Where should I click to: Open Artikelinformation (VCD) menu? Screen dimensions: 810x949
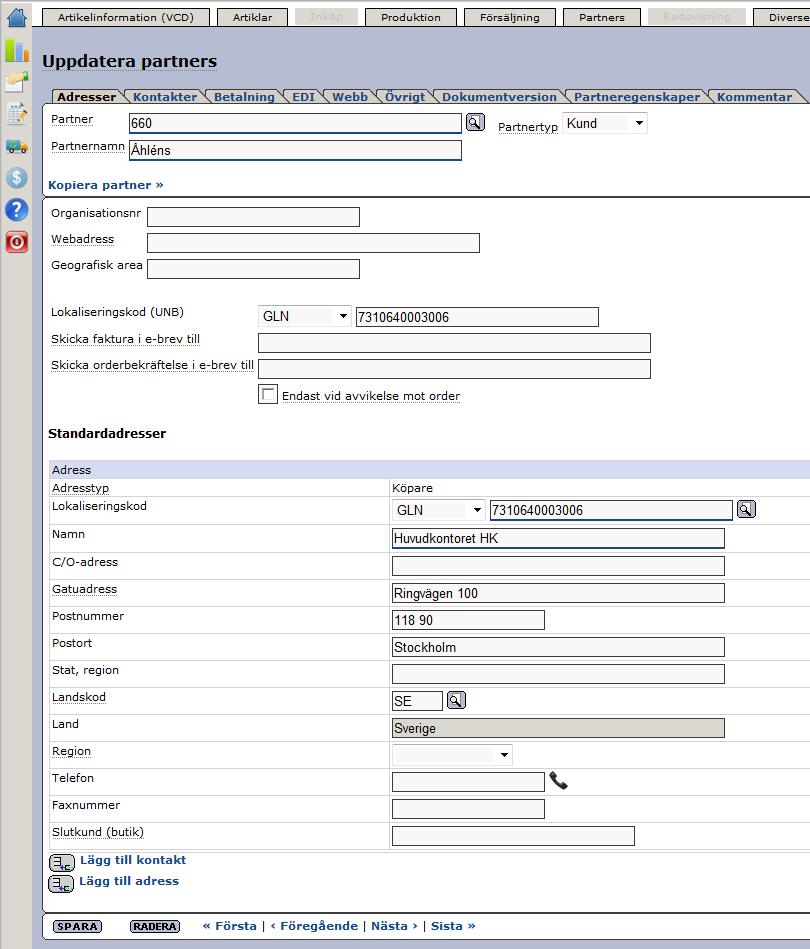coord(126,17)
